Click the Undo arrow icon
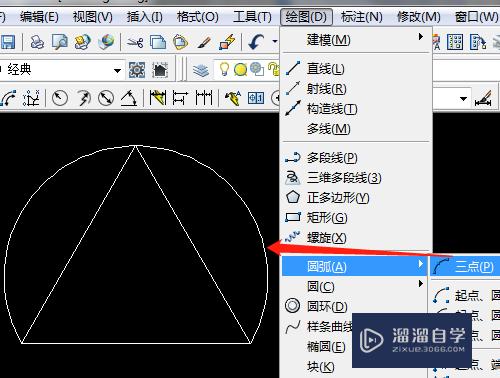Image resolution: width=500 pixels, height=378 pixels. tap(257, 42)
